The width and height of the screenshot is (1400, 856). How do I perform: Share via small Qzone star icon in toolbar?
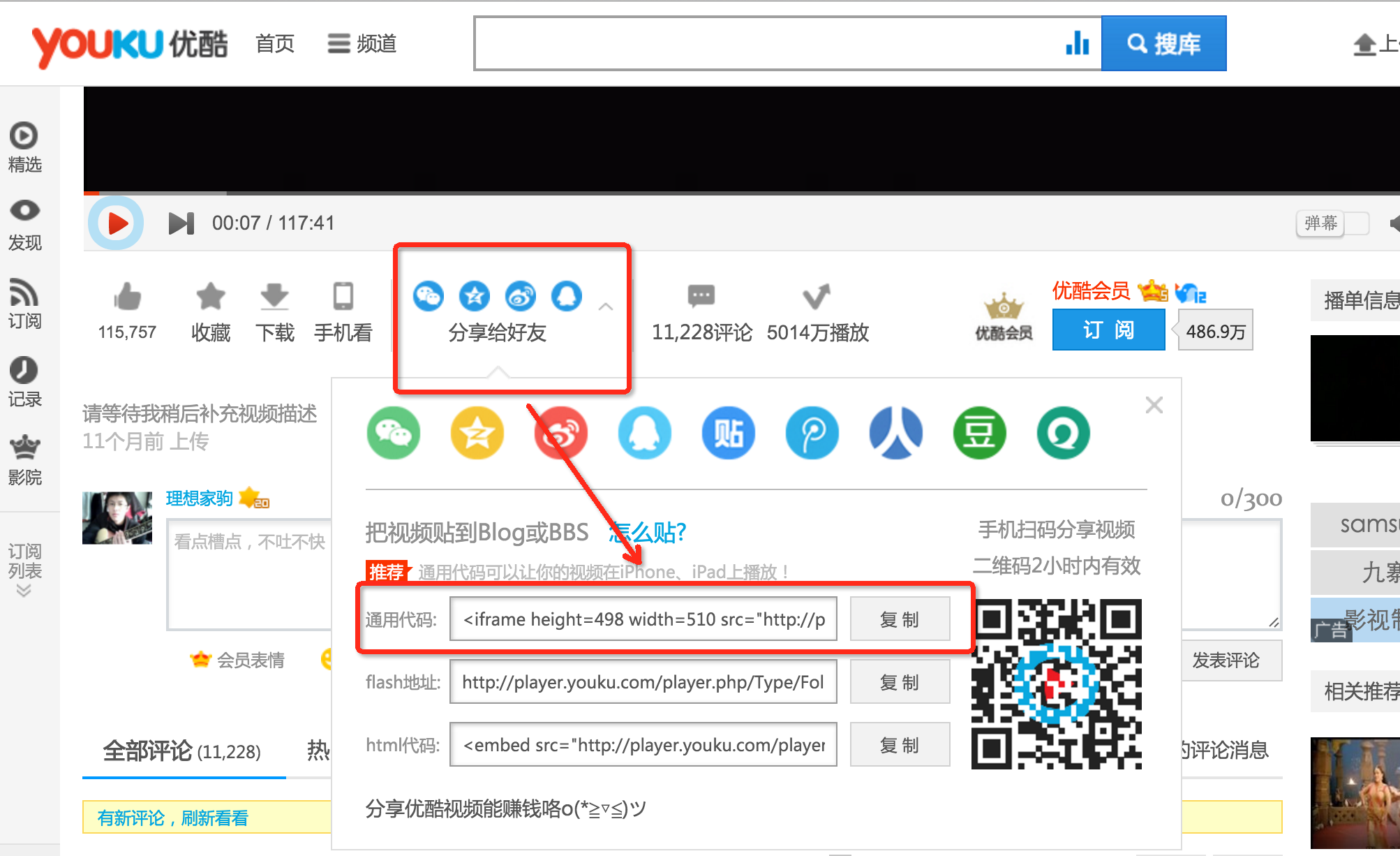click(475, 296)
